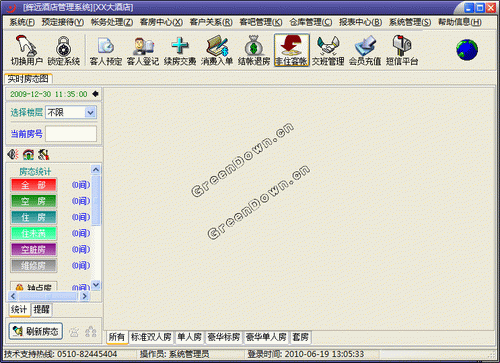Open 交班管理 shift handover tool

point(328,50)
